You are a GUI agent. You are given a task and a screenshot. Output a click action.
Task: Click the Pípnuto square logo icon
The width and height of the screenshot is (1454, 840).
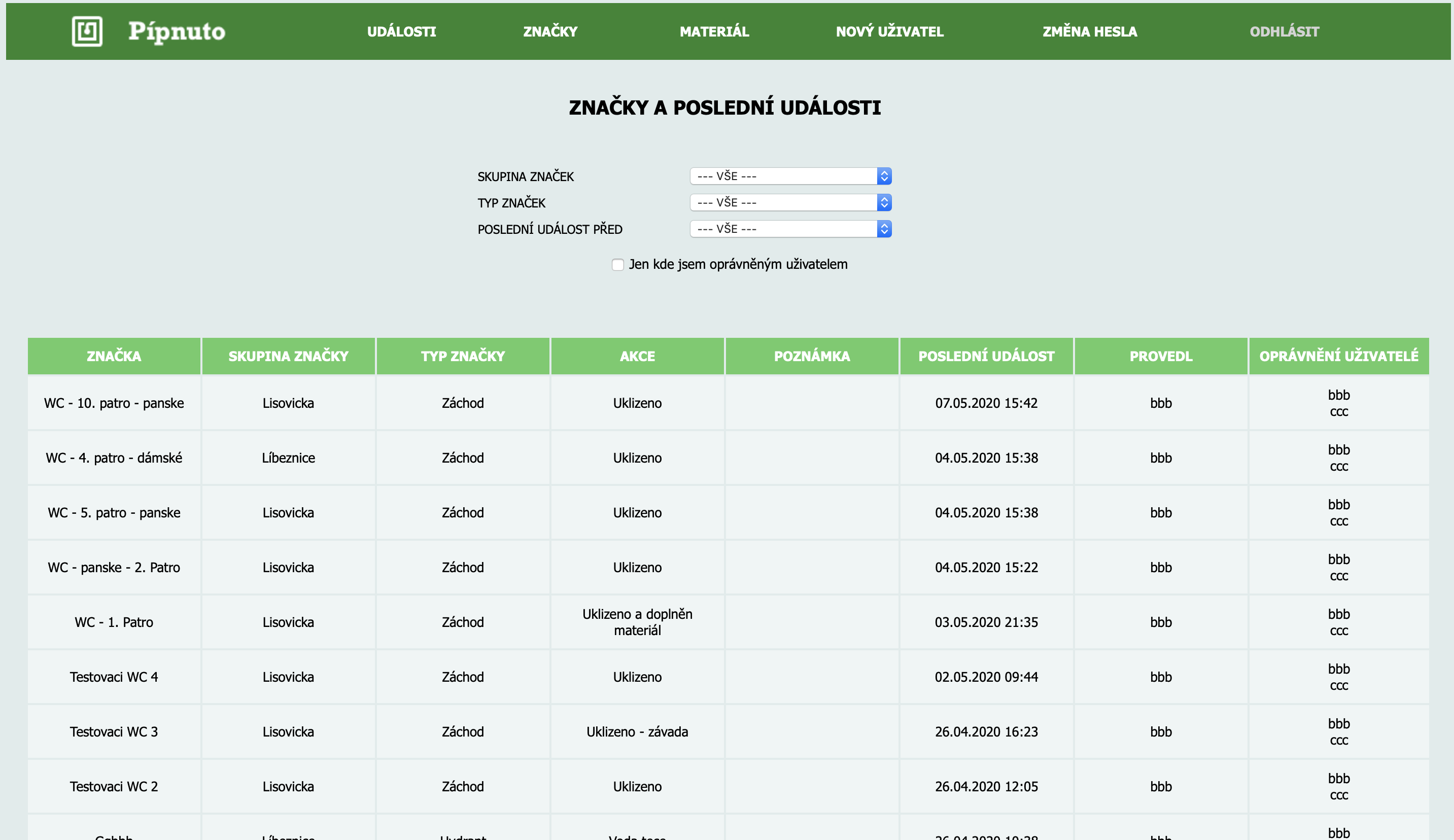tap(87, 31)
